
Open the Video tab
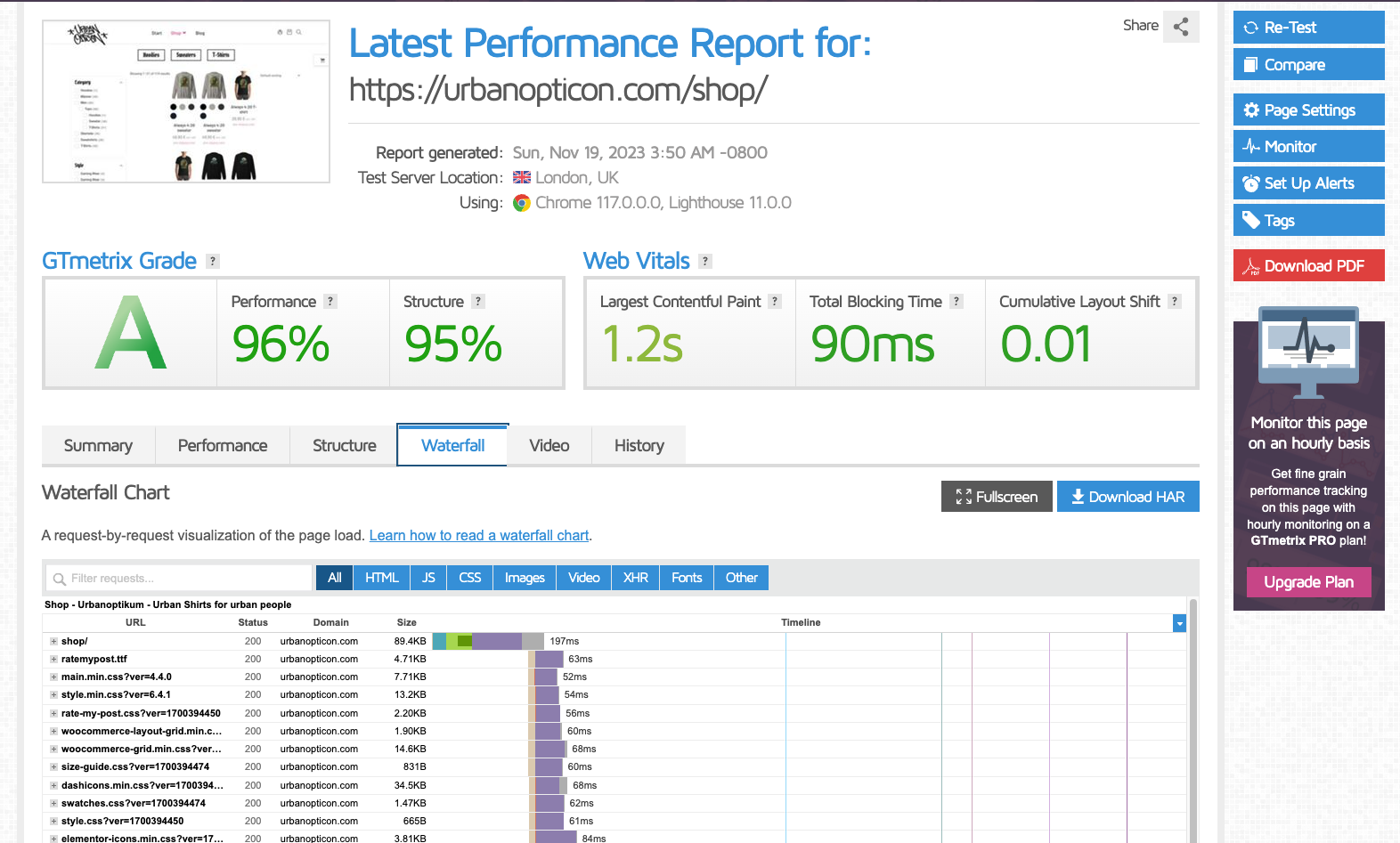click(549, 445)
